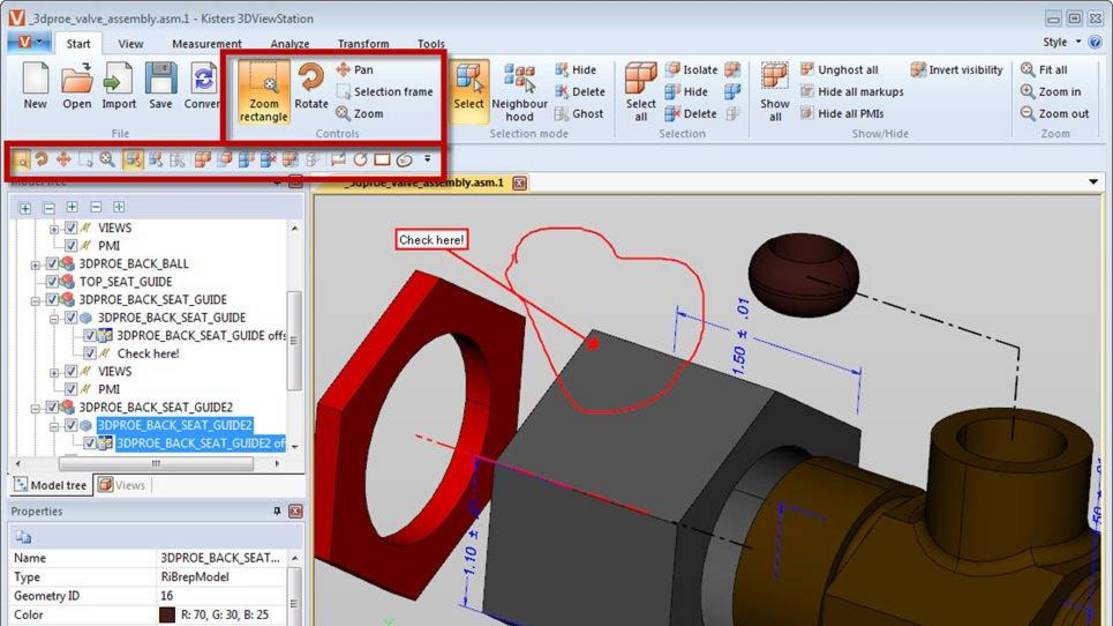This screenshot has width=1113, height=626.
Task: Click Isolate in the Selection group
Action: pos(691,70)
